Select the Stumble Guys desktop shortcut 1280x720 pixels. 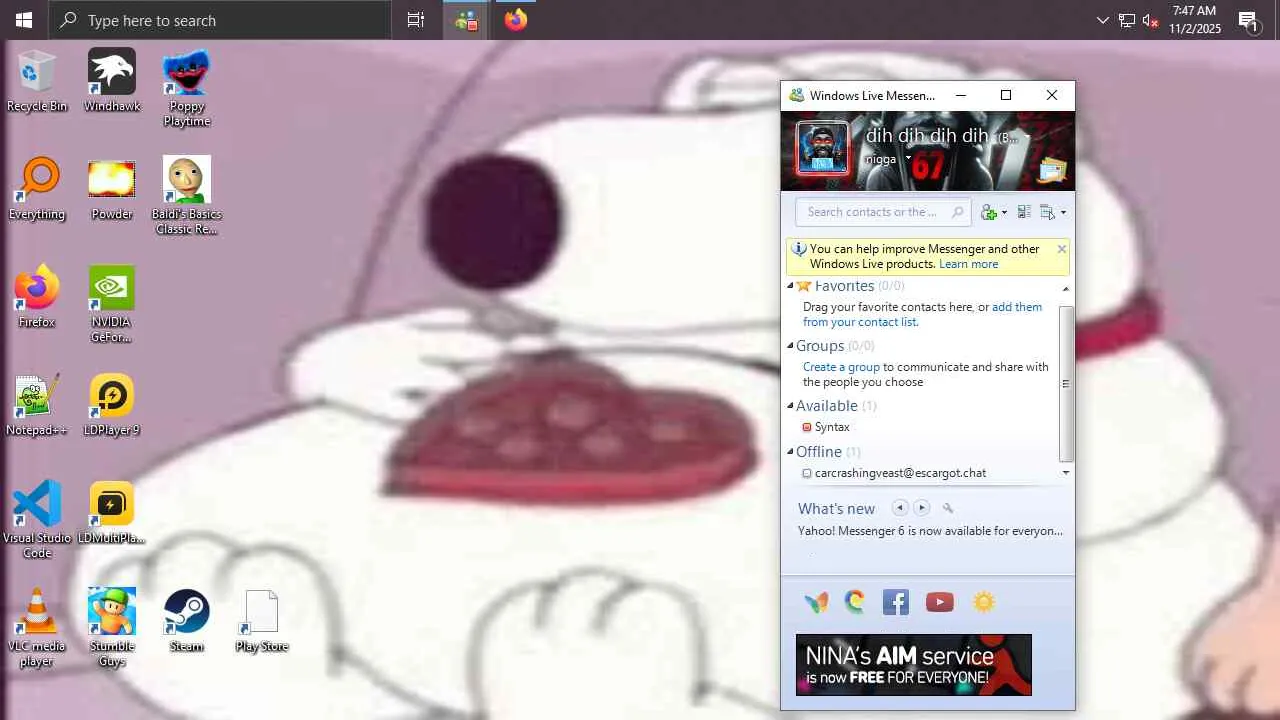[112, 628]
